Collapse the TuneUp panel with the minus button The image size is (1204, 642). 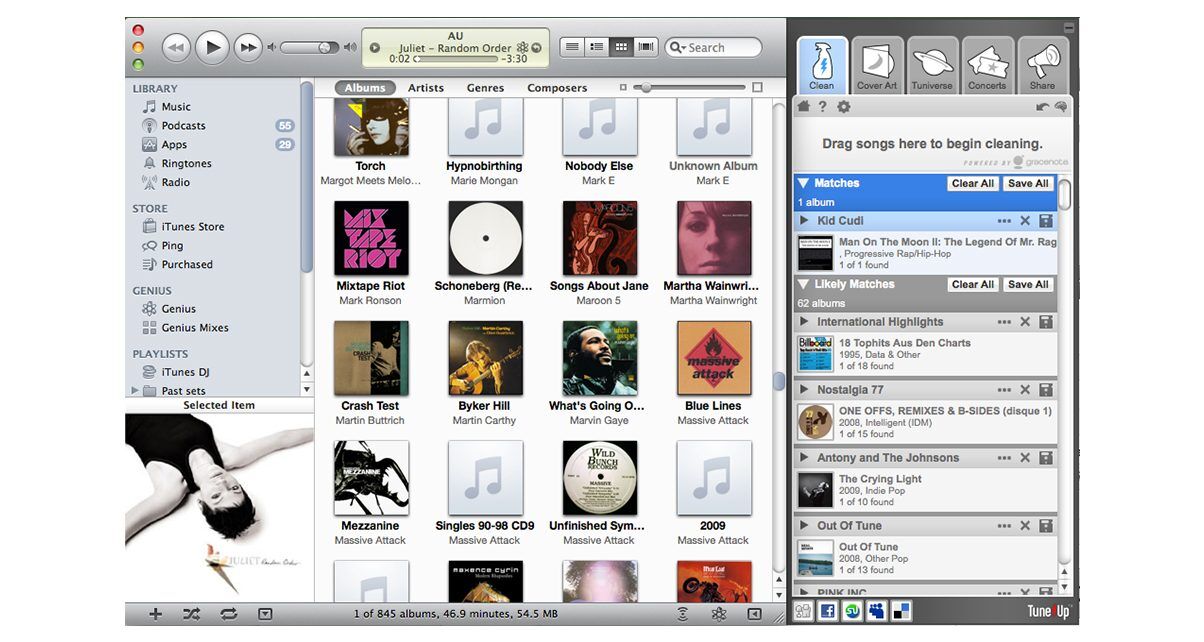pyautogui.click(x=1071, y=26)
